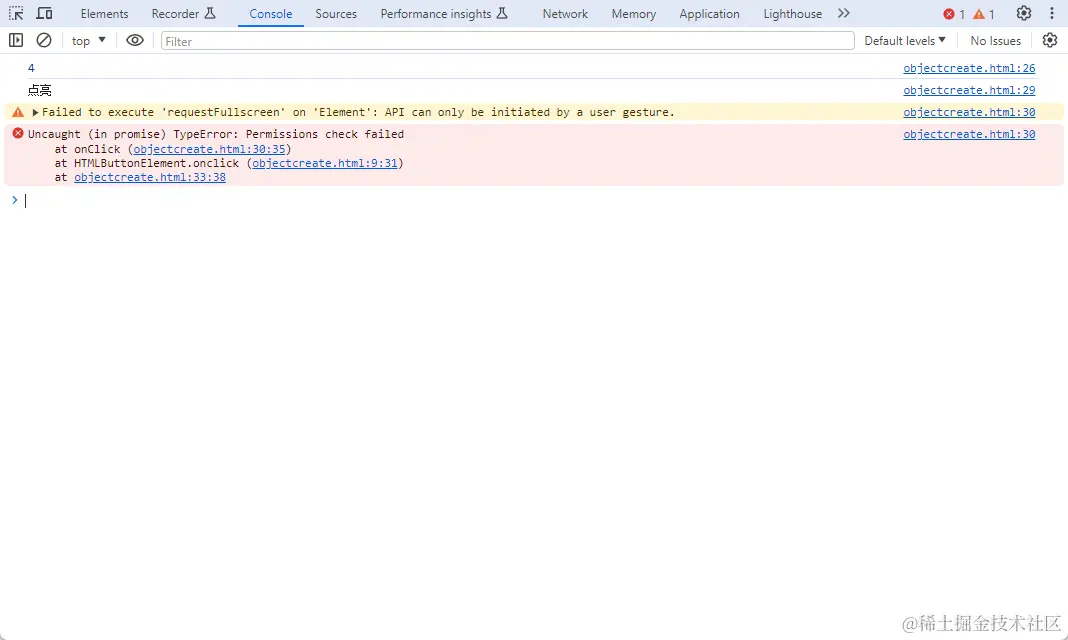Select the Console tab

pos(270,14)
